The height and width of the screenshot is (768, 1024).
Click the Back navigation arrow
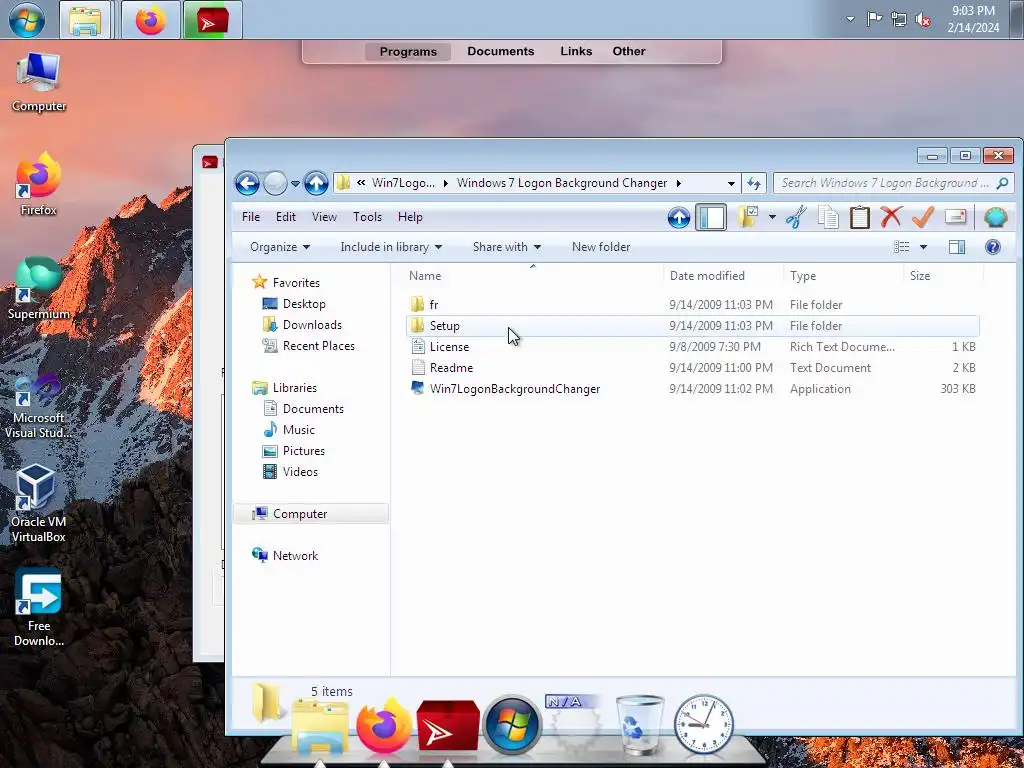coord(247,184)
